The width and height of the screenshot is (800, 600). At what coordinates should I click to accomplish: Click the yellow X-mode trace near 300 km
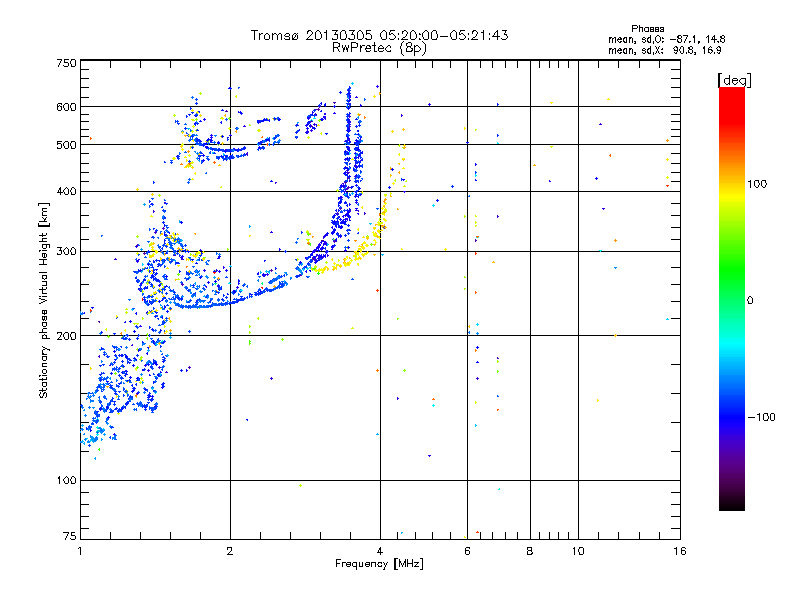click(357, 253)
